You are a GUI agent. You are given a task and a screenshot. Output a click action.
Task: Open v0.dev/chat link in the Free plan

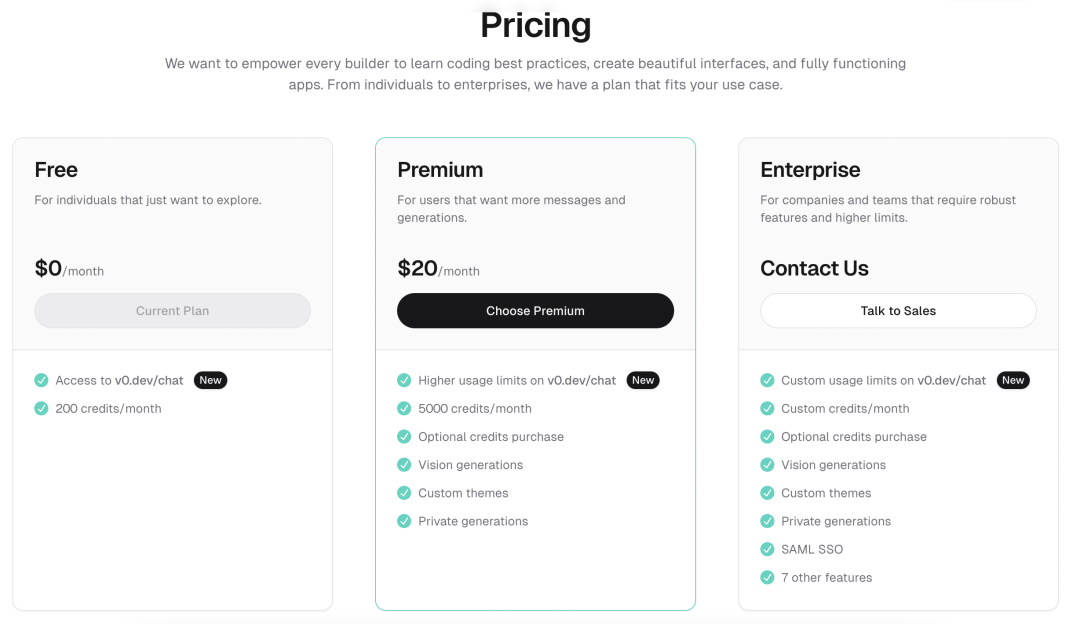pyautogui.click(x=149, y=380)
